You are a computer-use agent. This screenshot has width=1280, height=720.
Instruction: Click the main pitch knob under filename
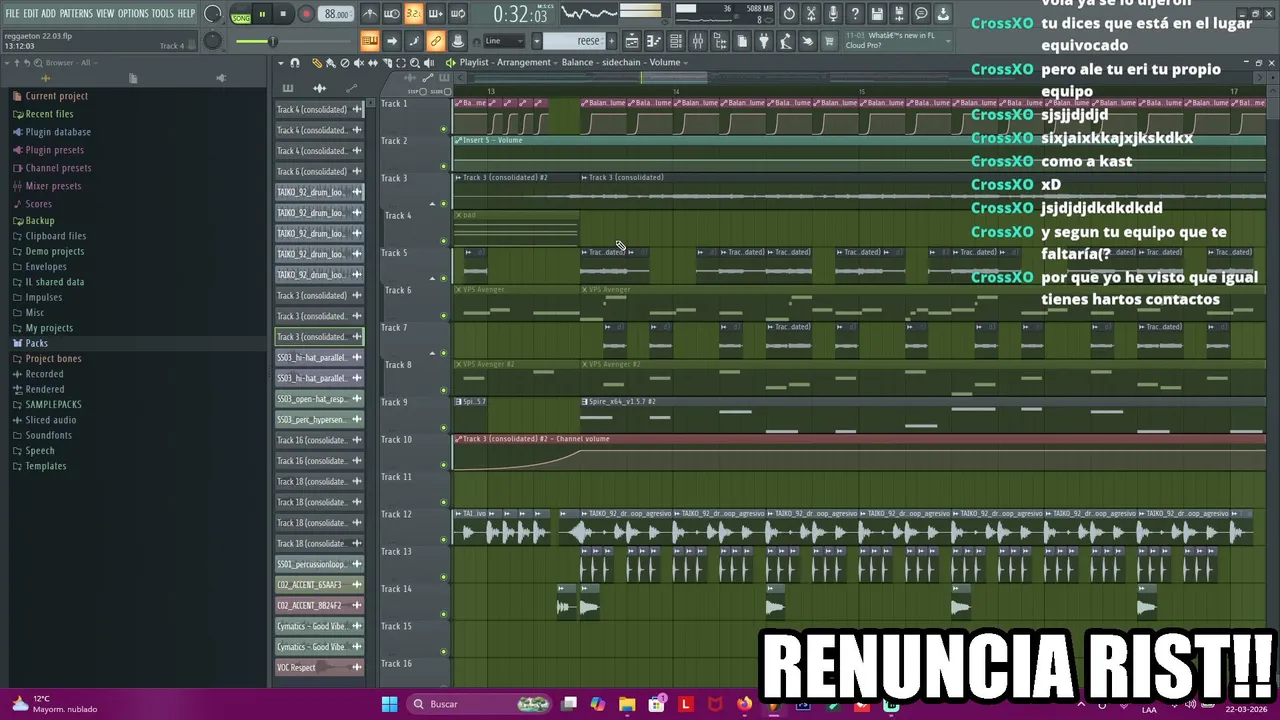(x=212, y=40)
